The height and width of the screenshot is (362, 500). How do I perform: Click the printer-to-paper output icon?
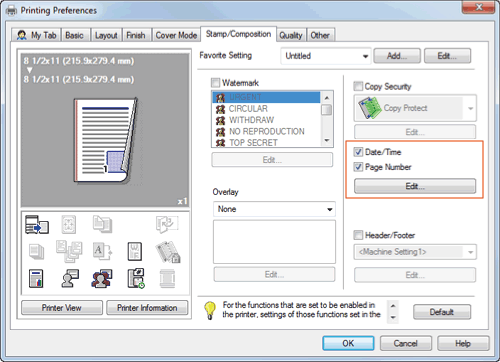coord(37,224)
